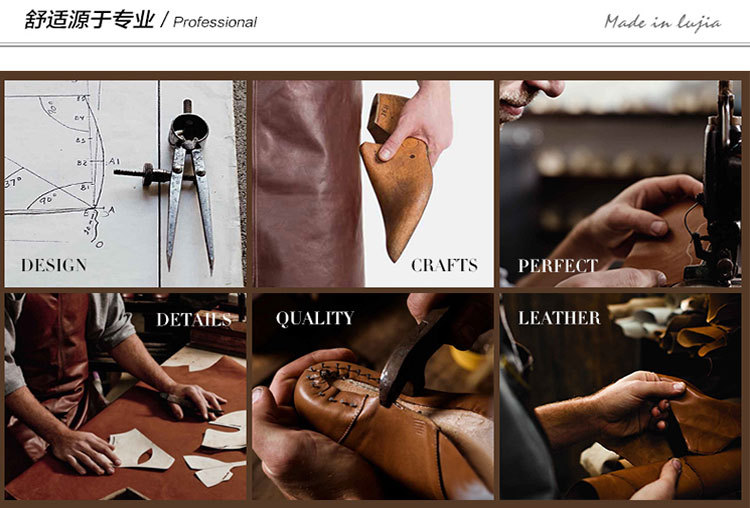Click the craftsman's face in PERFECT tile
This screenshot has height=508, width=750.
(x=526, y=98)
